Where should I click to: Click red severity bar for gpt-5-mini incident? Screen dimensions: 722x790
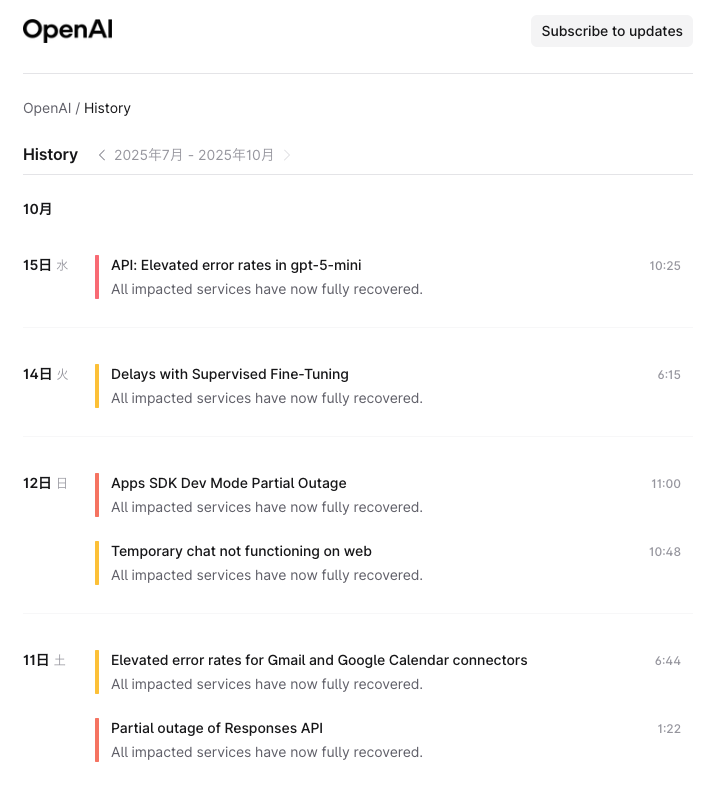[97, 277]
